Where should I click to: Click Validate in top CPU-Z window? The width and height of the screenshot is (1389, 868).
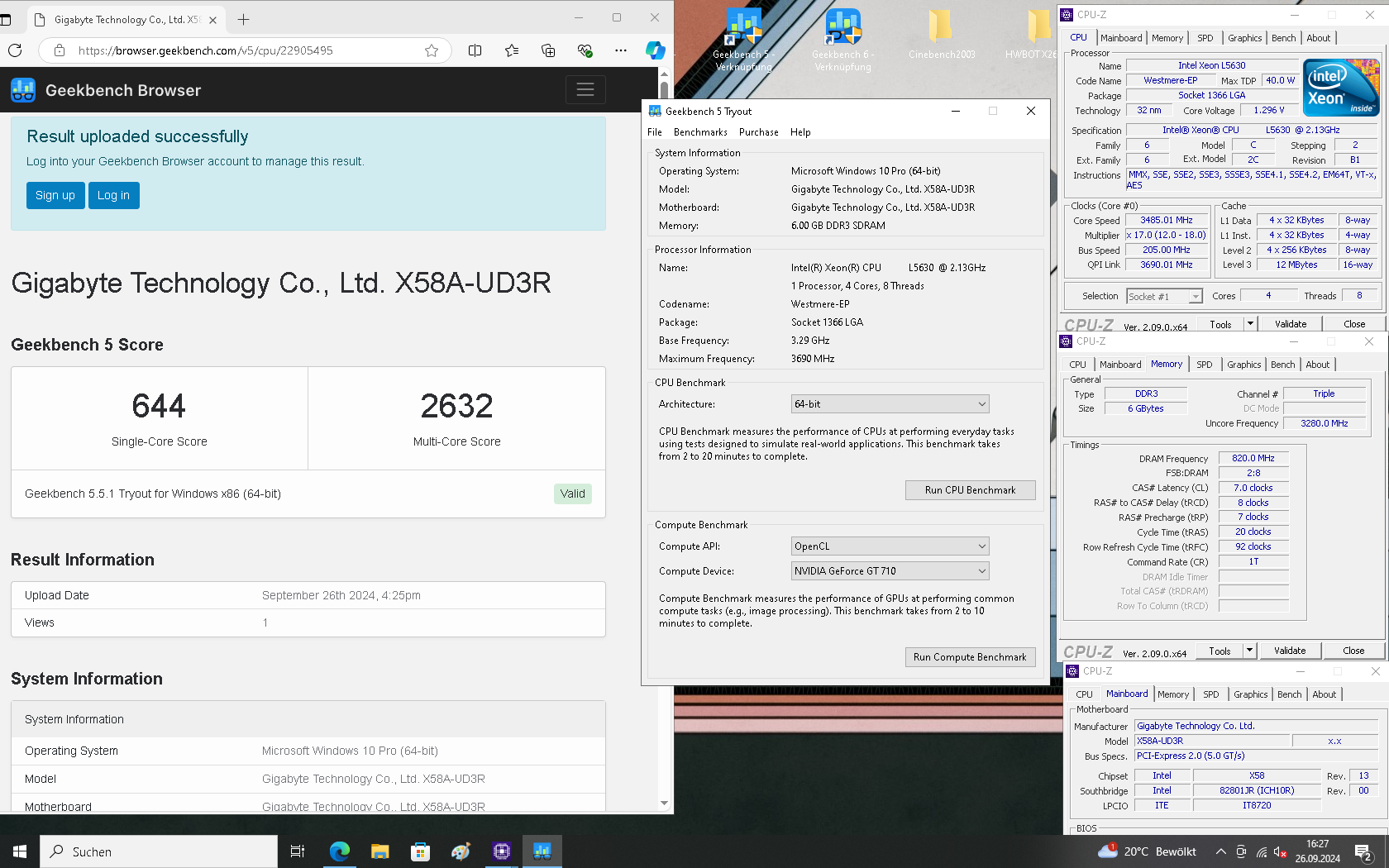coord(1291,324)
